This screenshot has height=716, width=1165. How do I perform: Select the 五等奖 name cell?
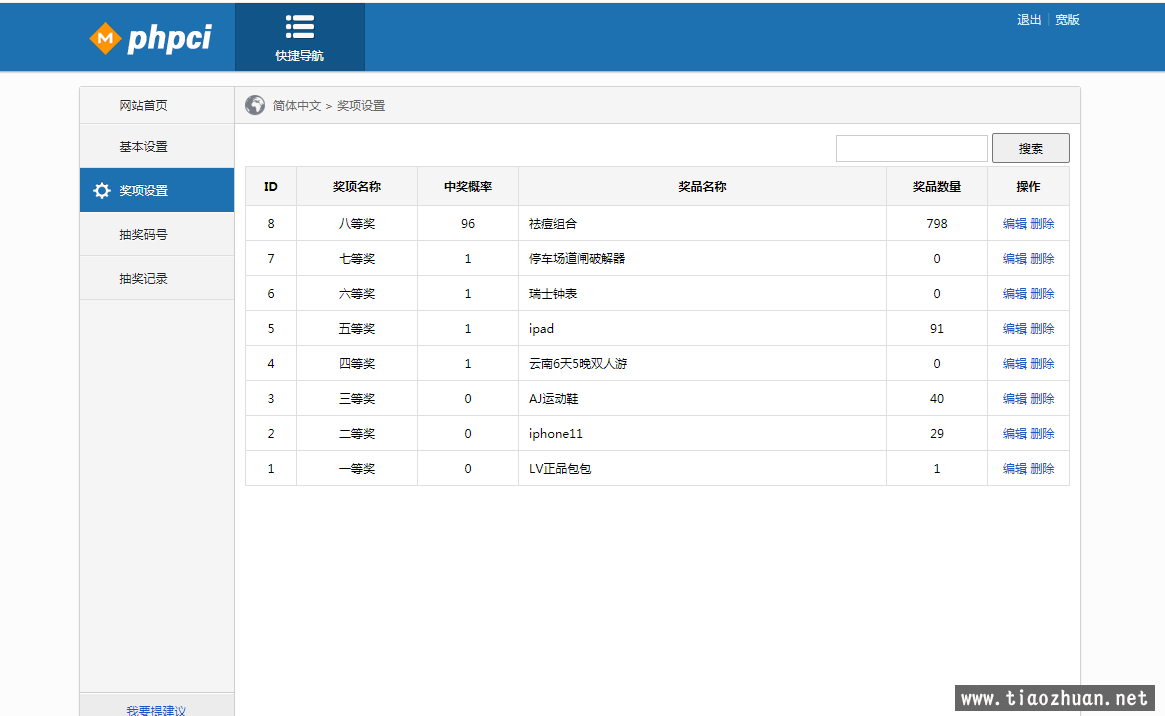coord(357,328)
